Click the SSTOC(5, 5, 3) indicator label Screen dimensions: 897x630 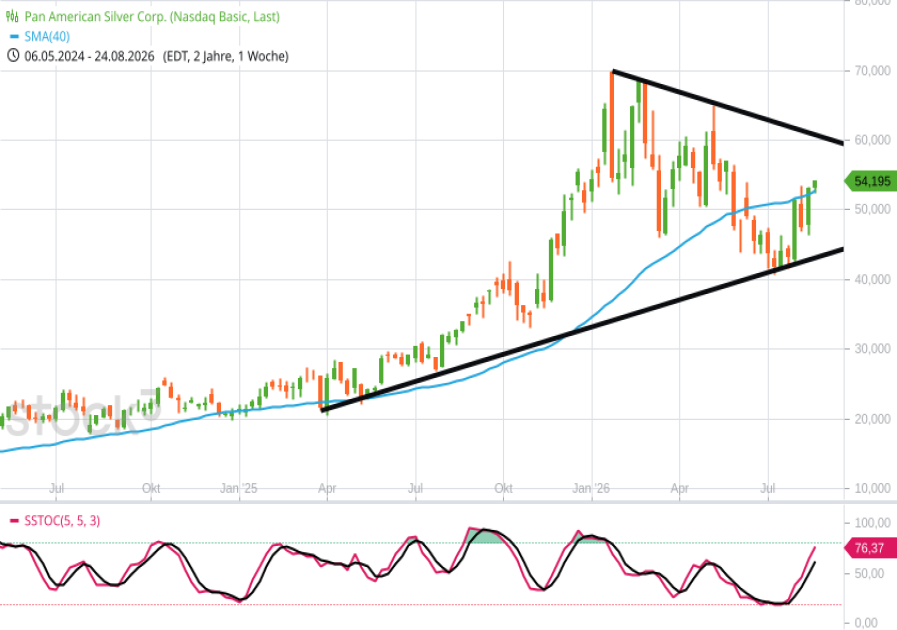pos(62,521)
